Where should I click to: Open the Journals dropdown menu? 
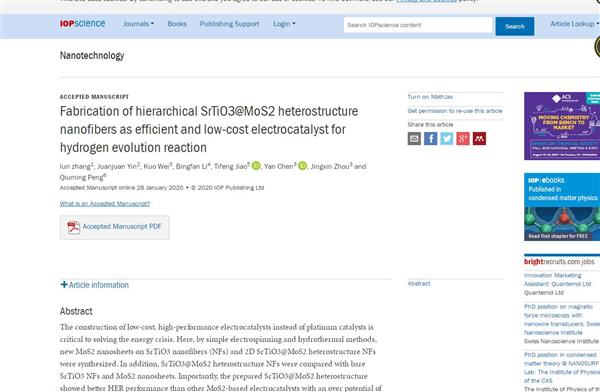pyautogui.click(x=138, y=24)
